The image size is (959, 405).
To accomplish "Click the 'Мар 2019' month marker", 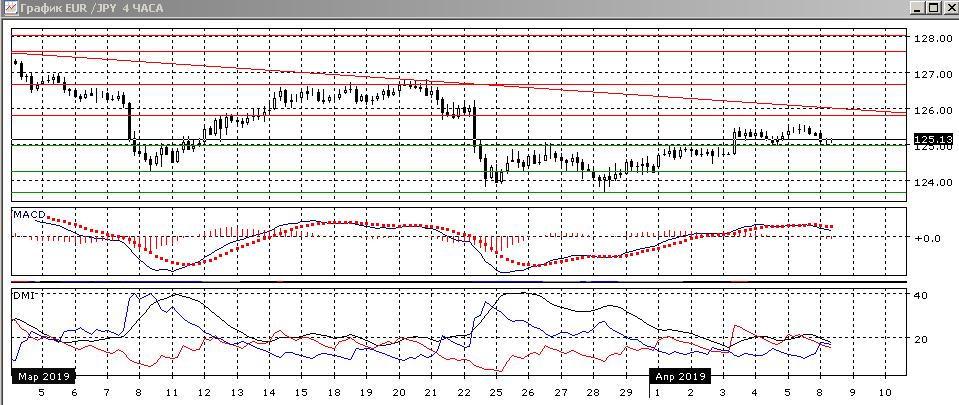I will point(41,377).
